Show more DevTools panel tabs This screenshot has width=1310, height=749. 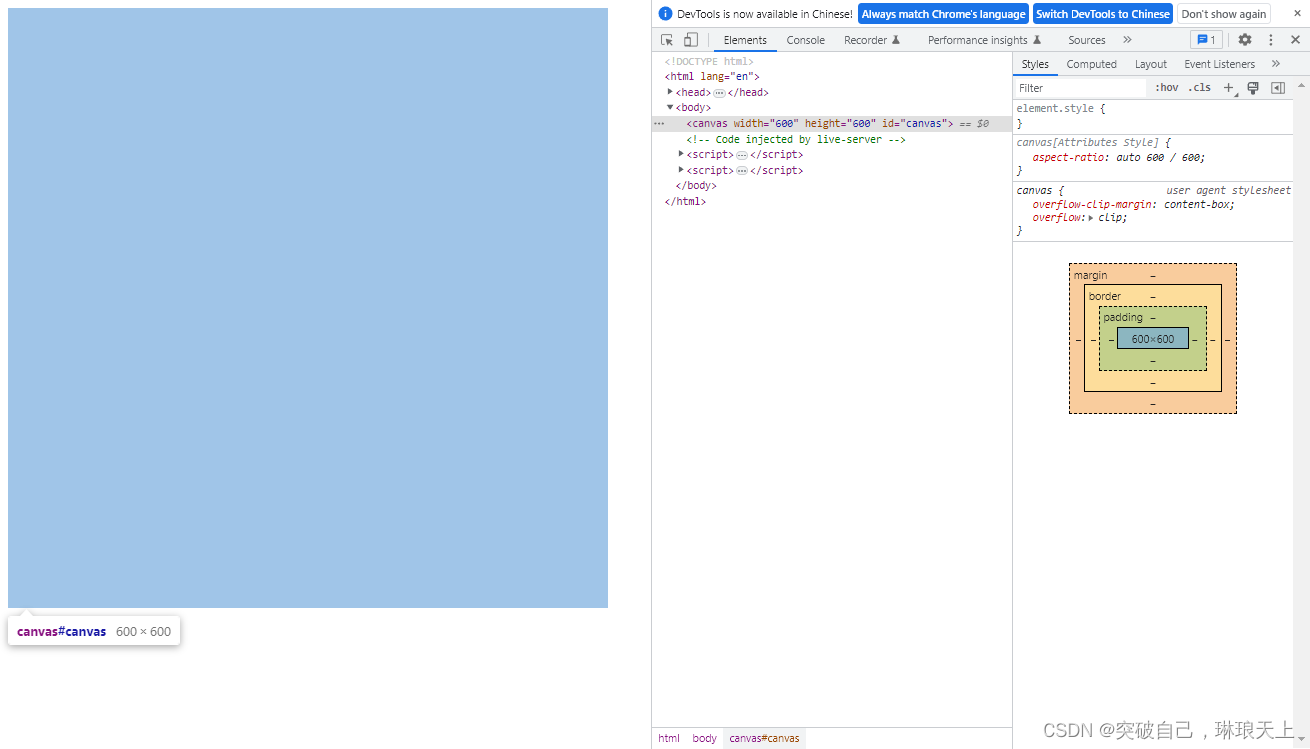(x=1127, y=40)
